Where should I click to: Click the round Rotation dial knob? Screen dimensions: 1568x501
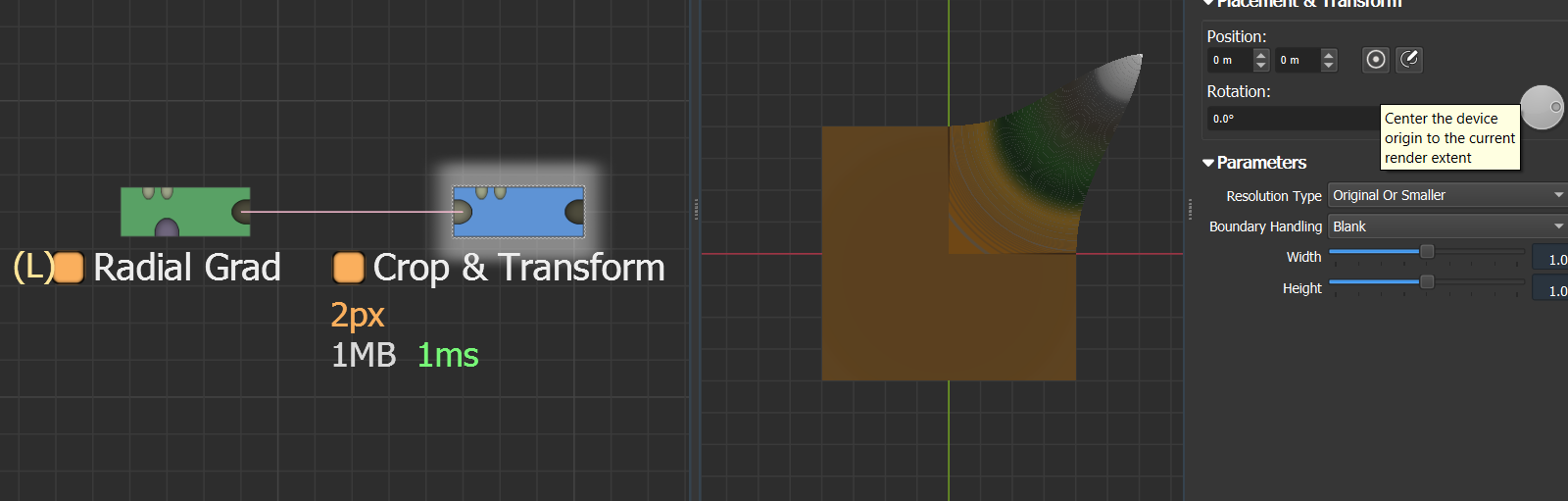pos(1542,107)
